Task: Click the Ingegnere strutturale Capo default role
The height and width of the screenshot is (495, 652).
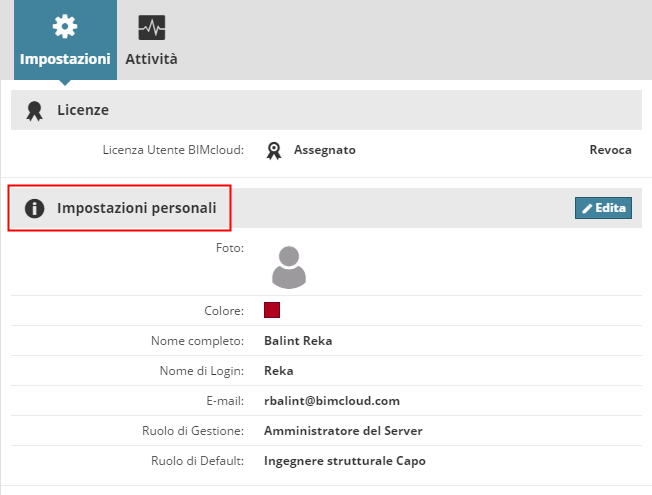Action: pyautogui.click(x=344, y=461)
